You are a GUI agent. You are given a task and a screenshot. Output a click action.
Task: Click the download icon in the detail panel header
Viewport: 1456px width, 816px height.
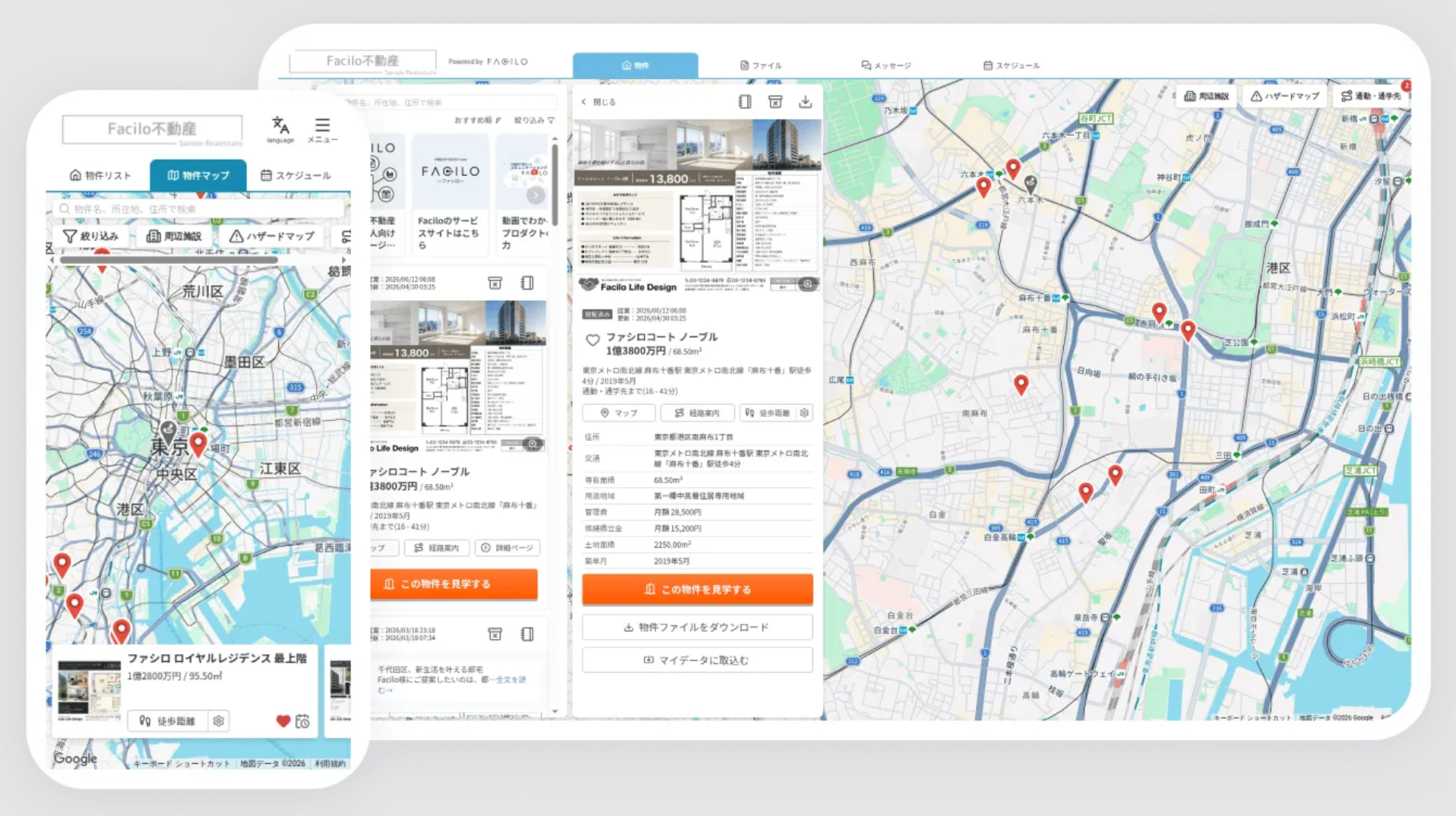(806, 102)
